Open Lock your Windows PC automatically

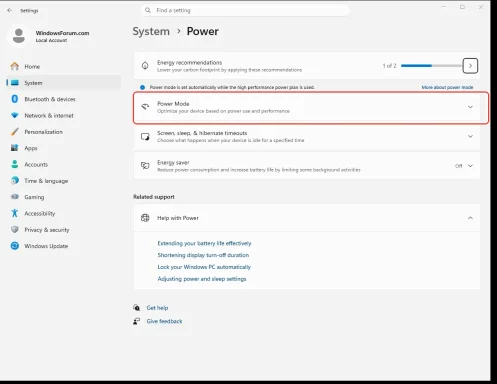(204, 267)
